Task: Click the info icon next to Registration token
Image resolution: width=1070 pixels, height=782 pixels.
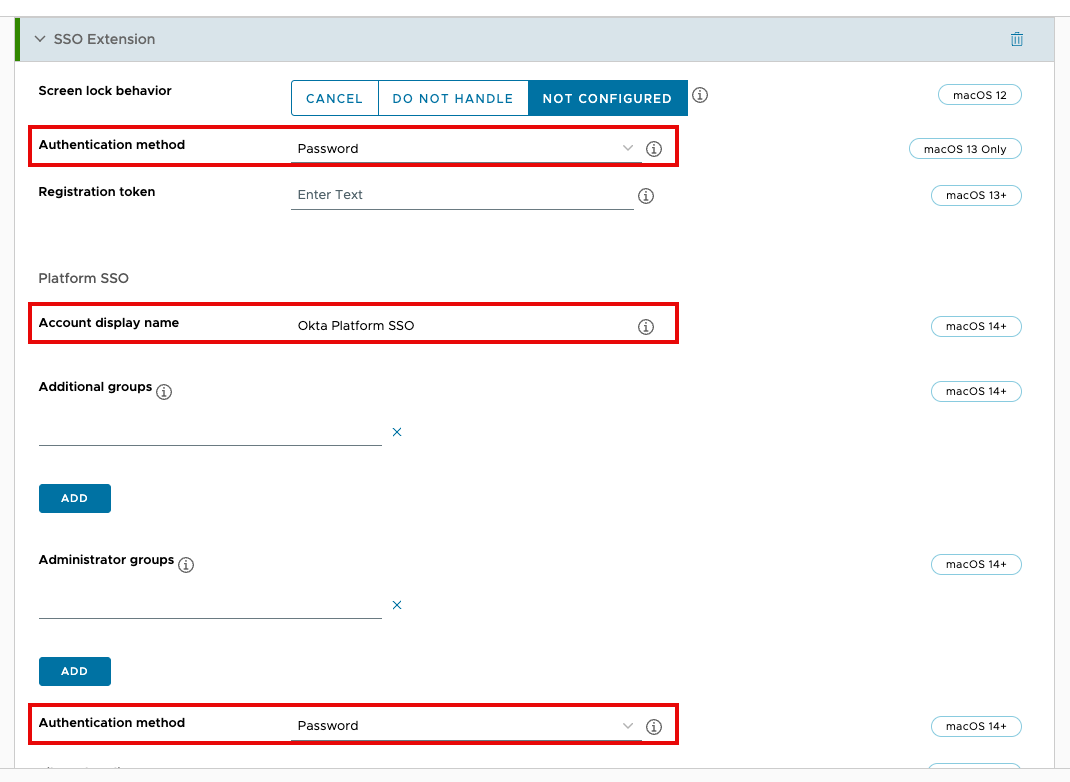Action: point(645,196)
